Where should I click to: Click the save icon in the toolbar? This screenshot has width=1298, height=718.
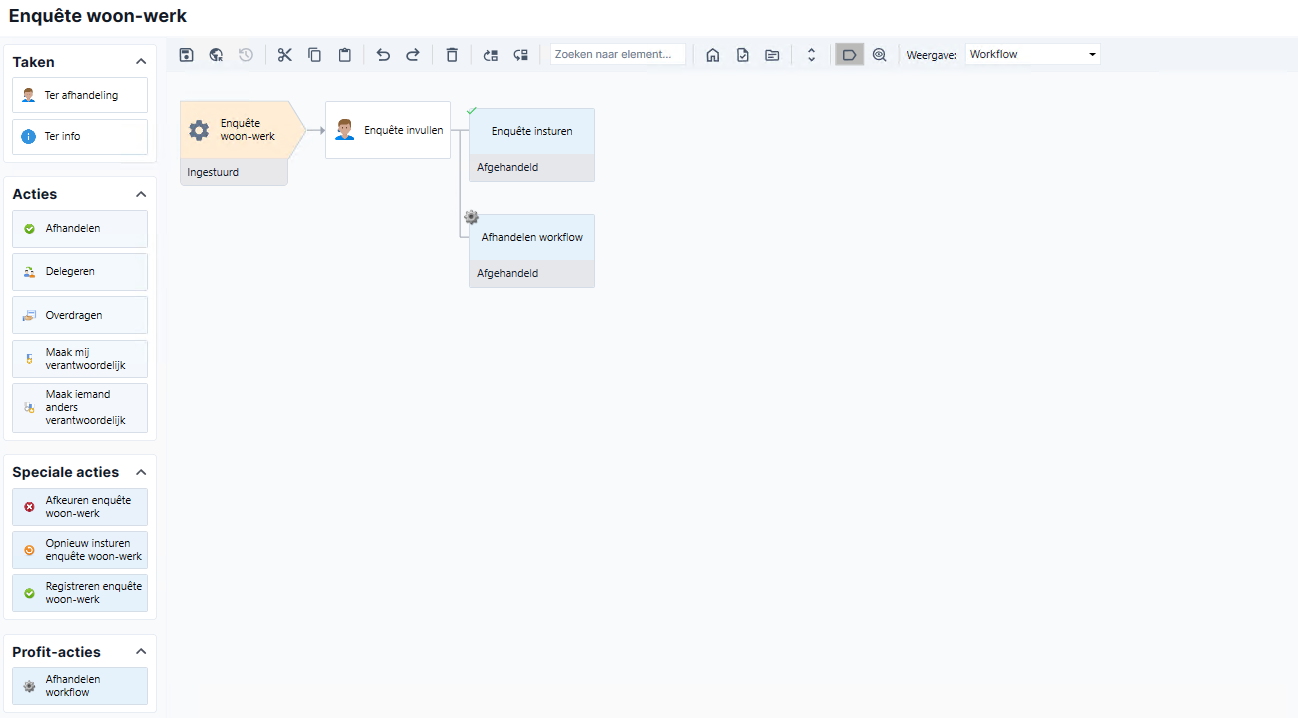[x=186, y=55]
